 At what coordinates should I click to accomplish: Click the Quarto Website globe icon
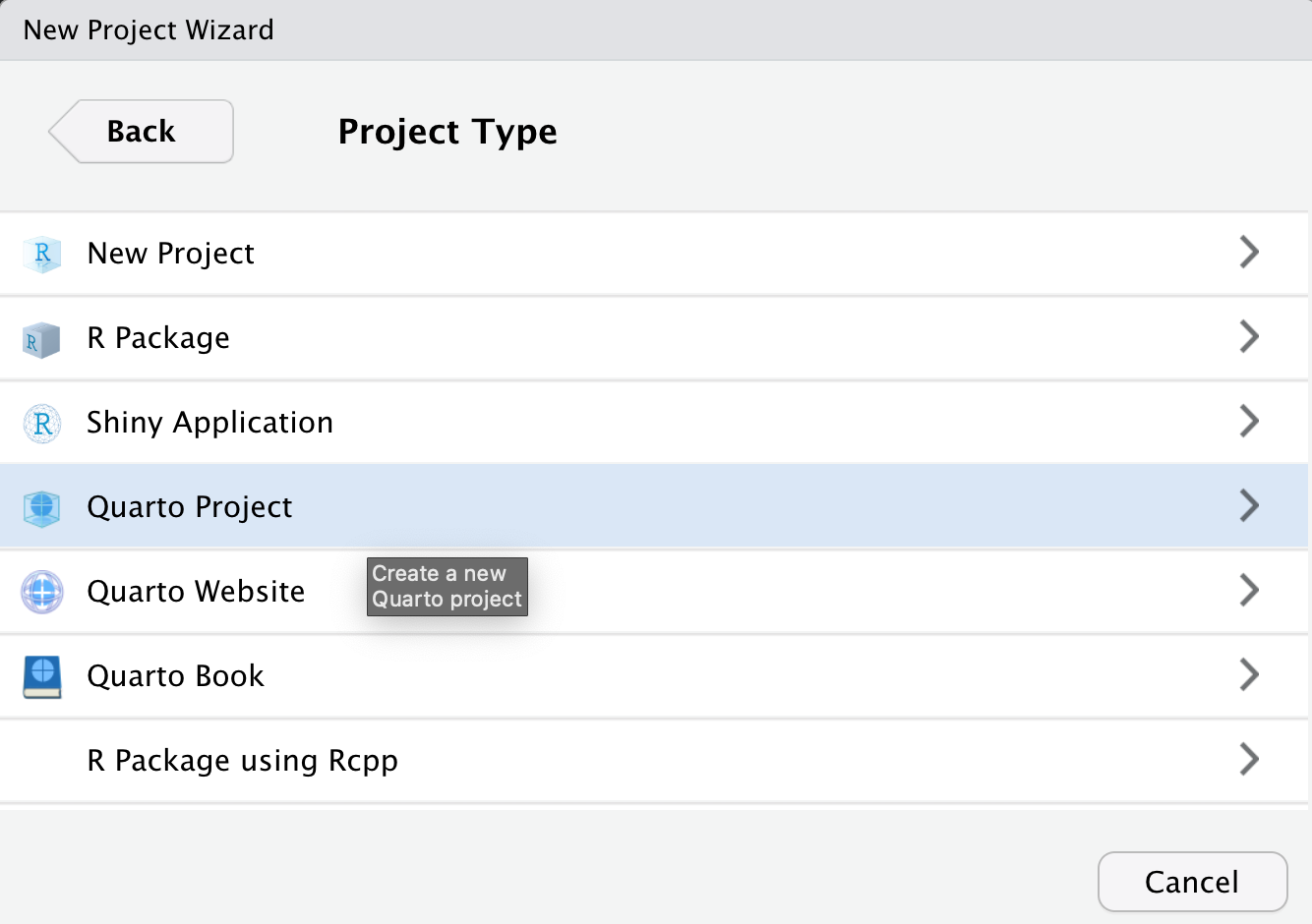click(42, 593)
